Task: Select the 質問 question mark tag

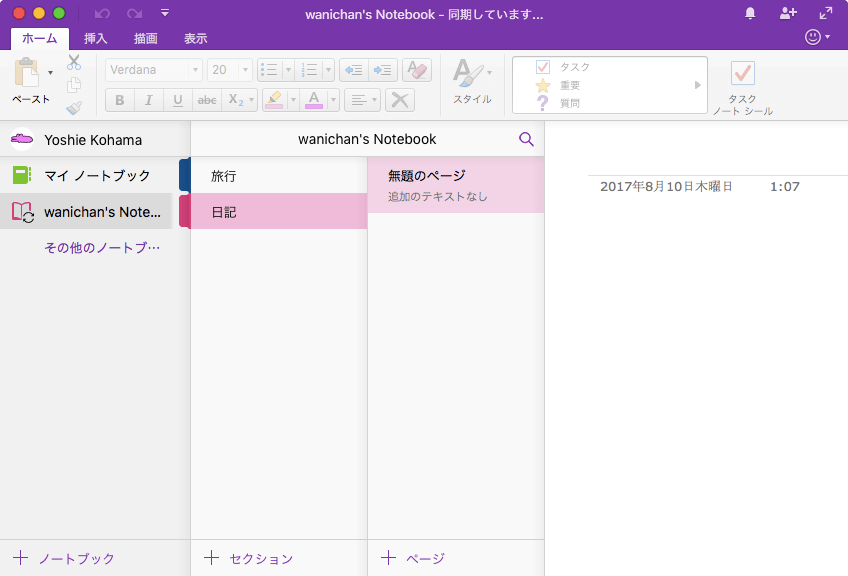Action: 542,103
